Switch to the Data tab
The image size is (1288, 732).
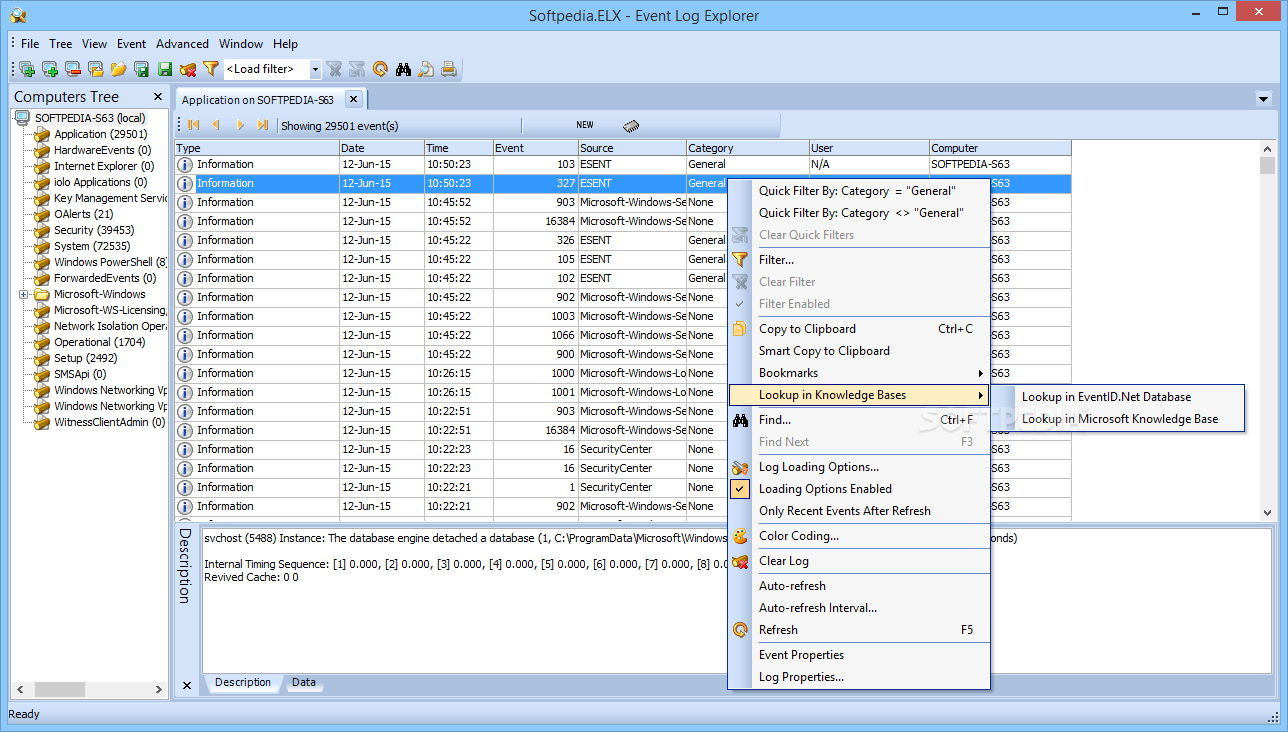[x=303, y=683]
